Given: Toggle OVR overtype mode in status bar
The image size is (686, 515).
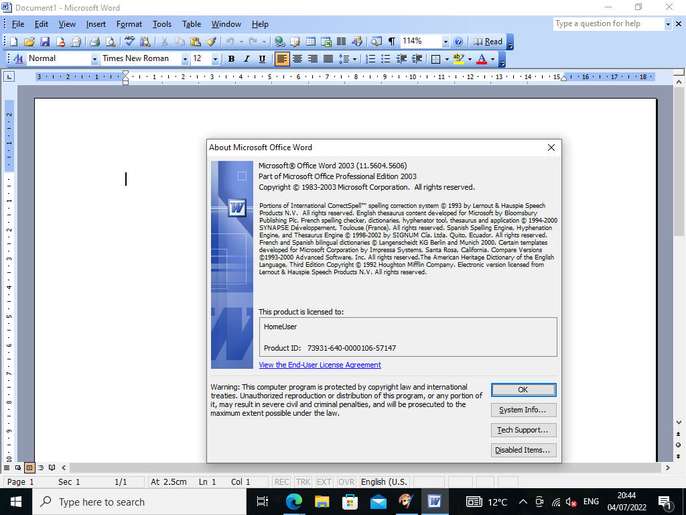Looking at the screenshot, I should pos(346,482).
